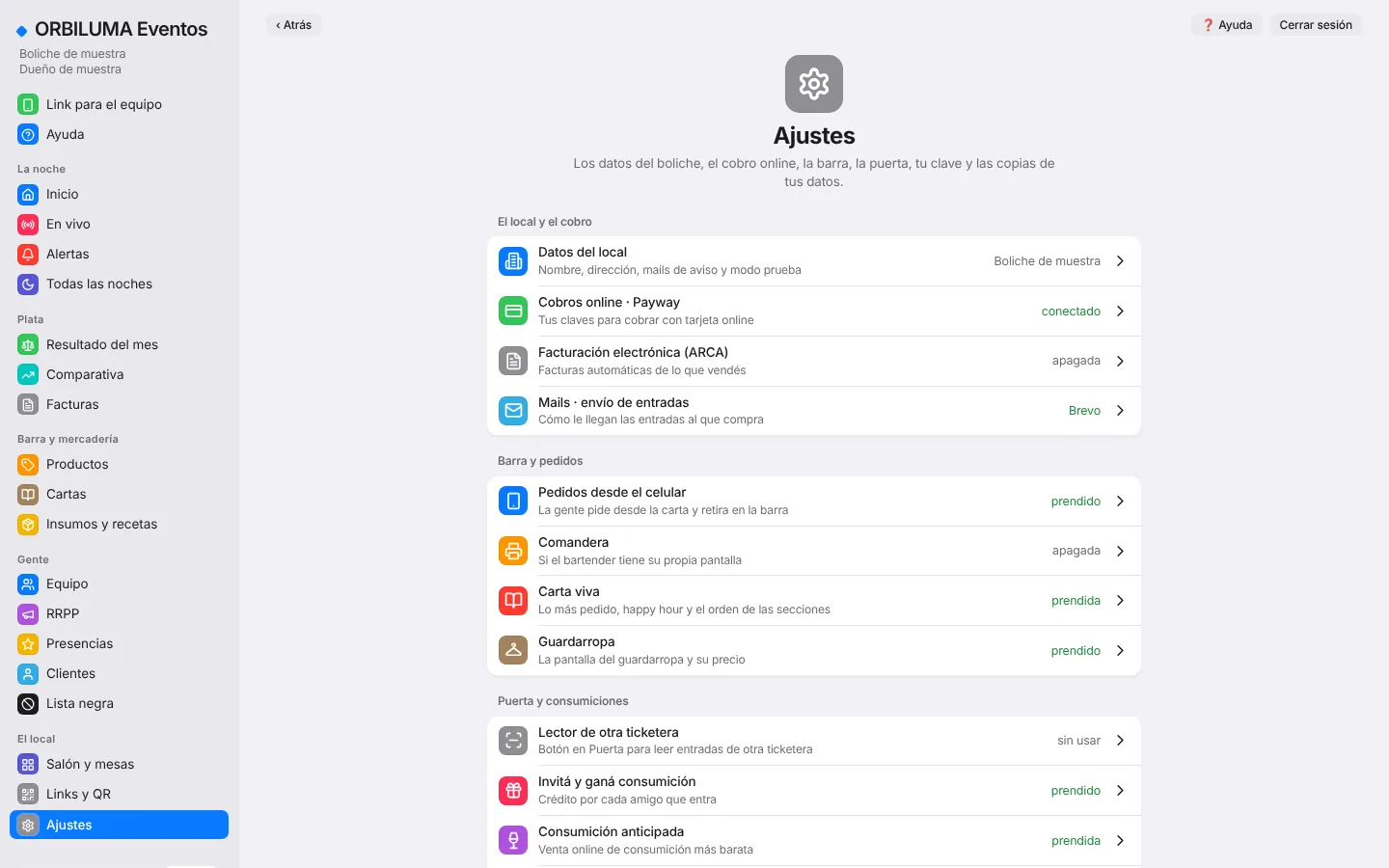
Task: Click the En vivo broadcast icon
Action: (28, 224)
